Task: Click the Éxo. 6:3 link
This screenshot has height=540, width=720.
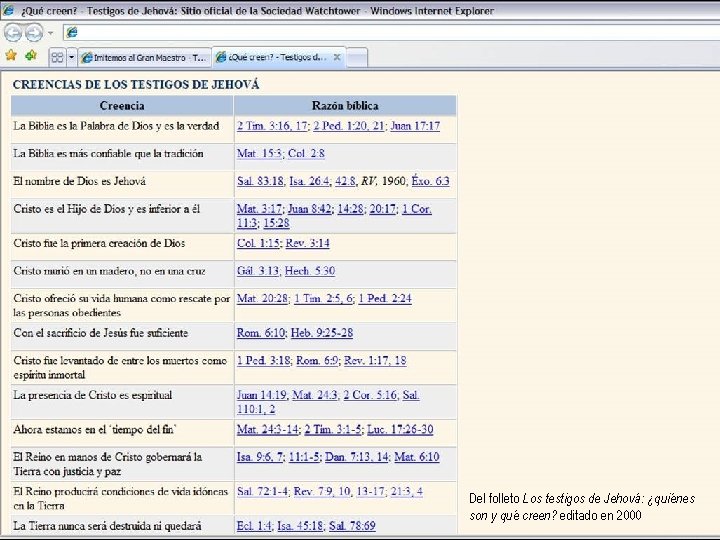Action: [x=430, y=181]
